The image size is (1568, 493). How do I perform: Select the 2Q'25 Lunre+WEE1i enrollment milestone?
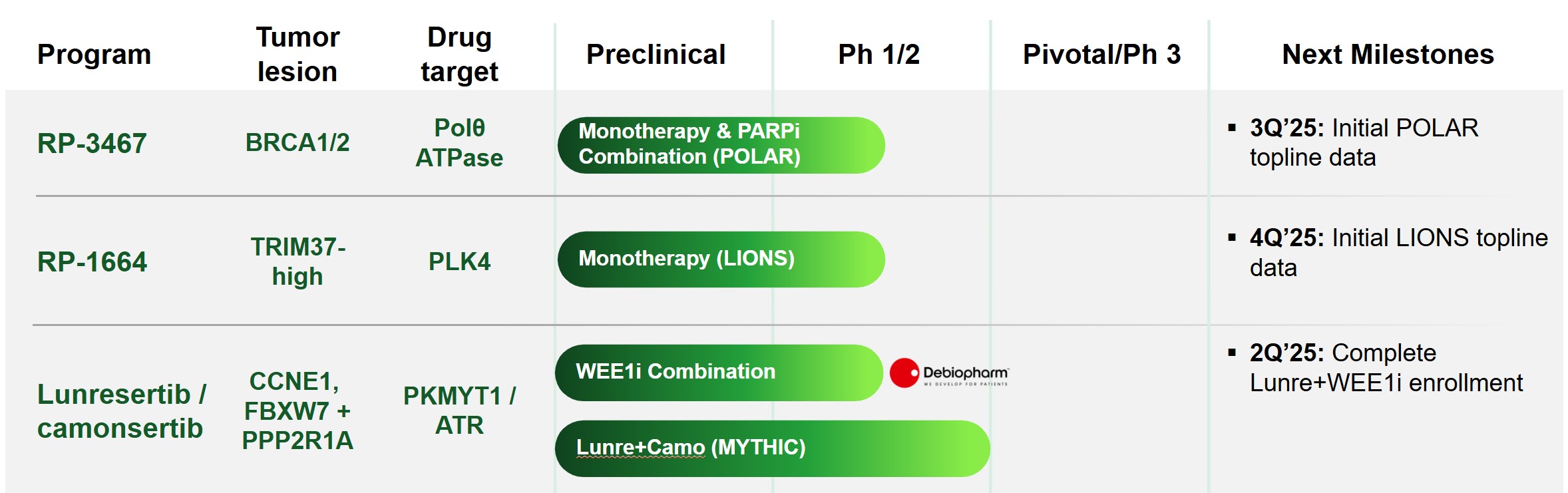coord(1386,367)
